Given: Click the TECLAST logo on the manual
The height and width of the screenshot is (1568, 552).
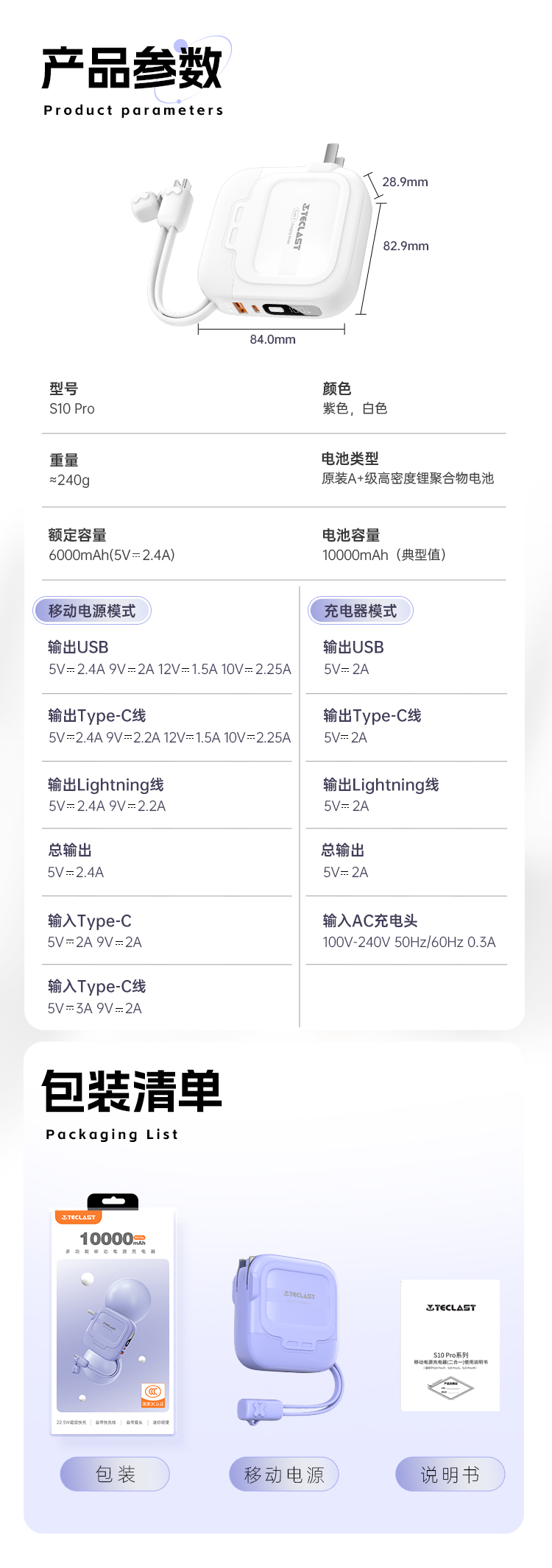Looking at the screenshot, I should click(450, 1308).
